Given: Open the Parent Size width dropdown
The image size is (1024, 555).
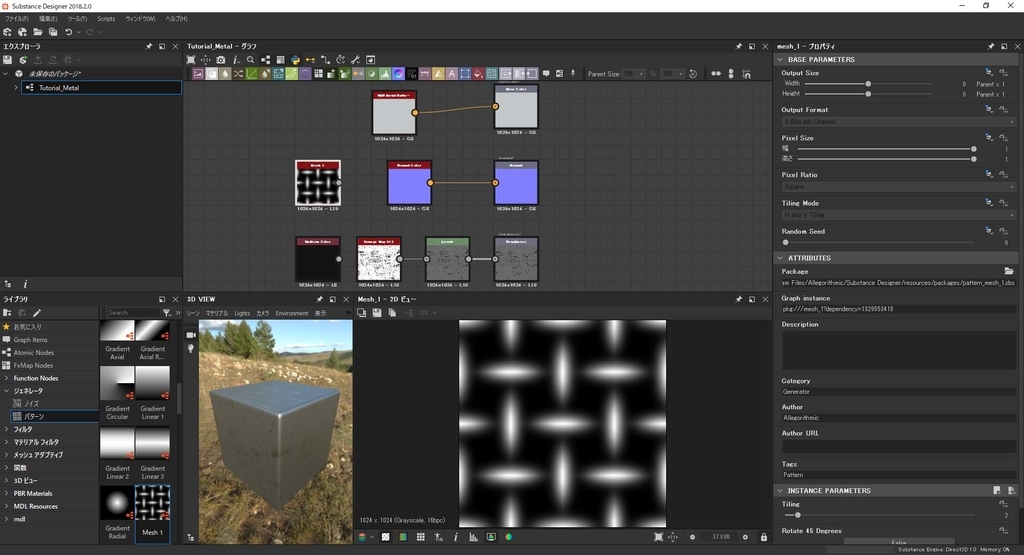Looking at the screenshot, I should click(633, 74).
